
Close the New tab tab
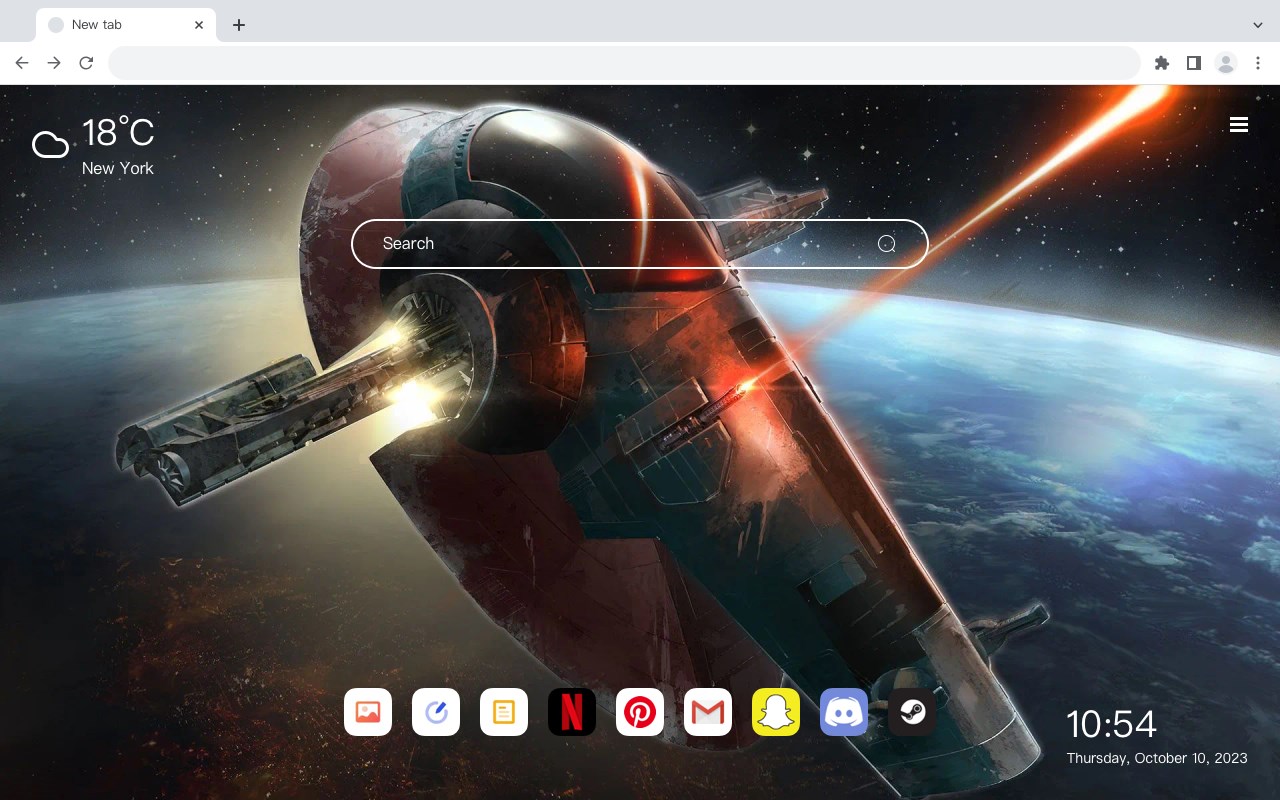[x=200, y=25]
